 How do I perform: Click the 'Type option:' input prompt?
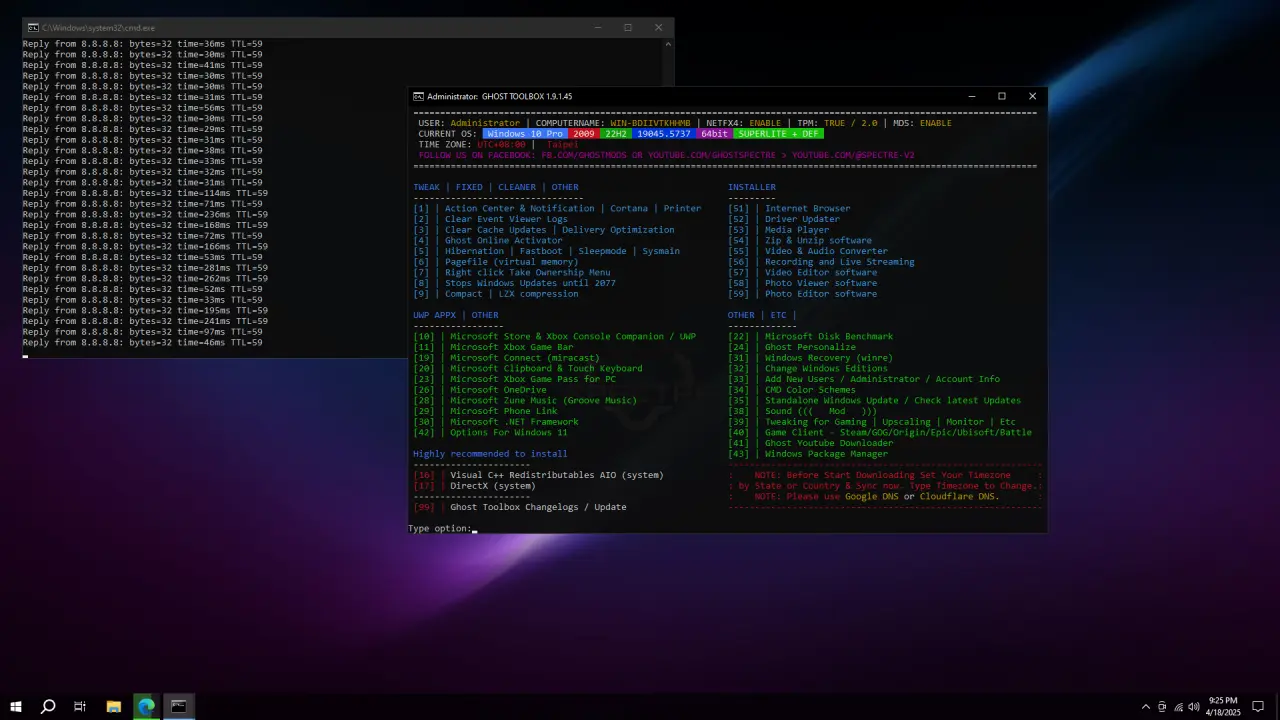click(442, 528)
